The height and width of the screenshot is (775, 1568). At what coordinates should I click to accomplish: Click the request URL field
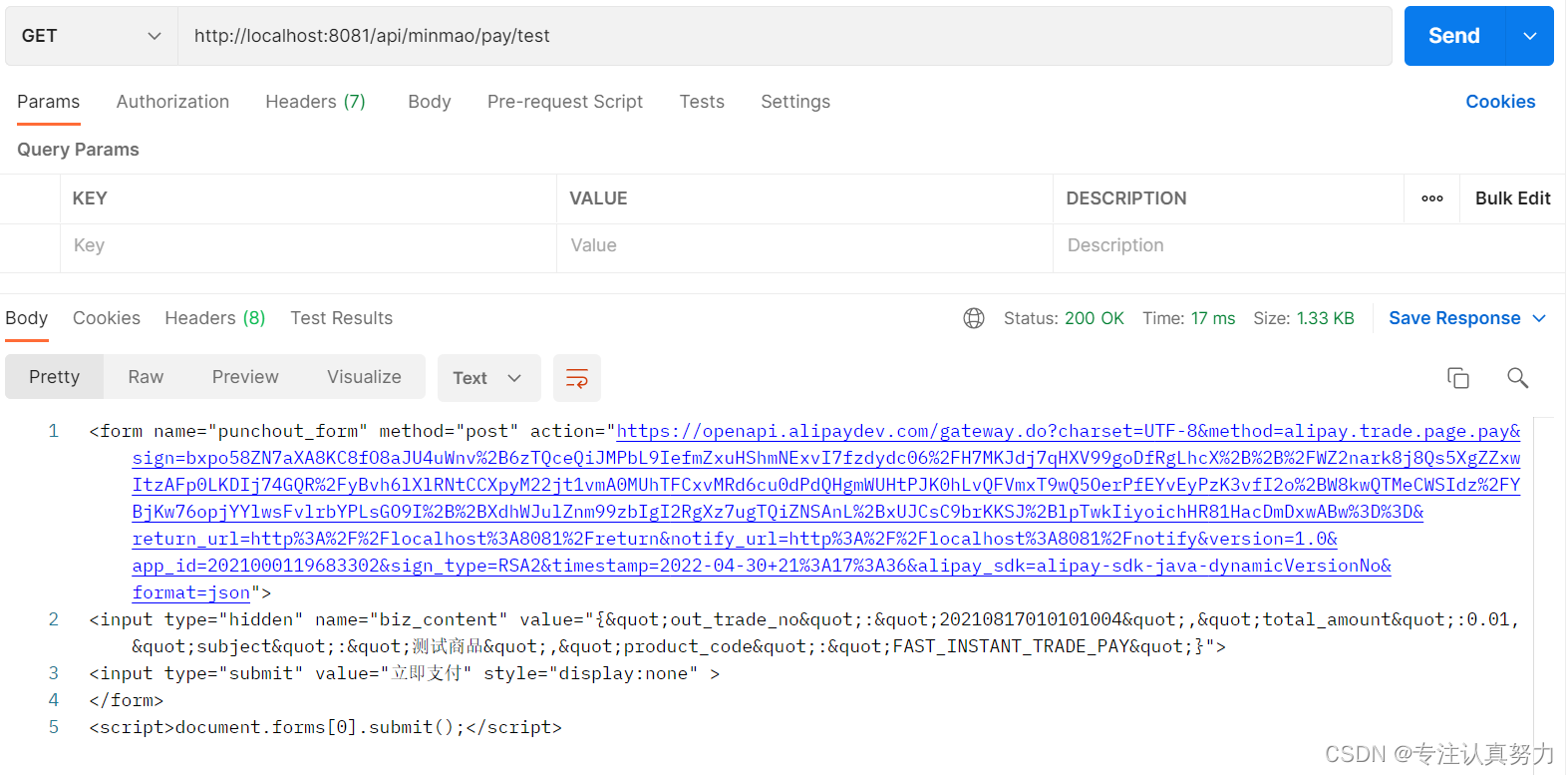tap(785, 36)
